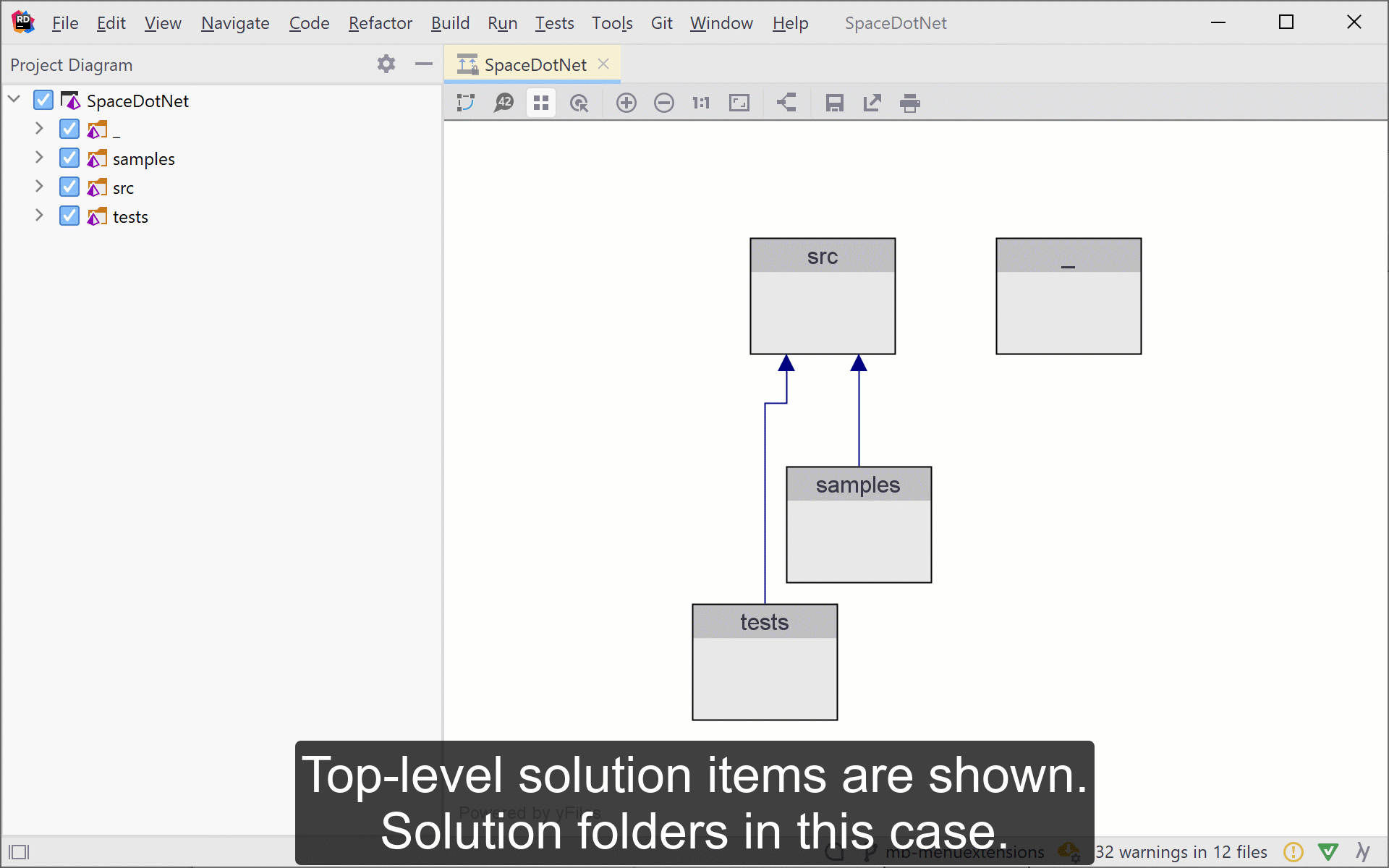Open Project Diagram panel settings gear
This screenshot has width=1389, height=868.
point(386,64)
